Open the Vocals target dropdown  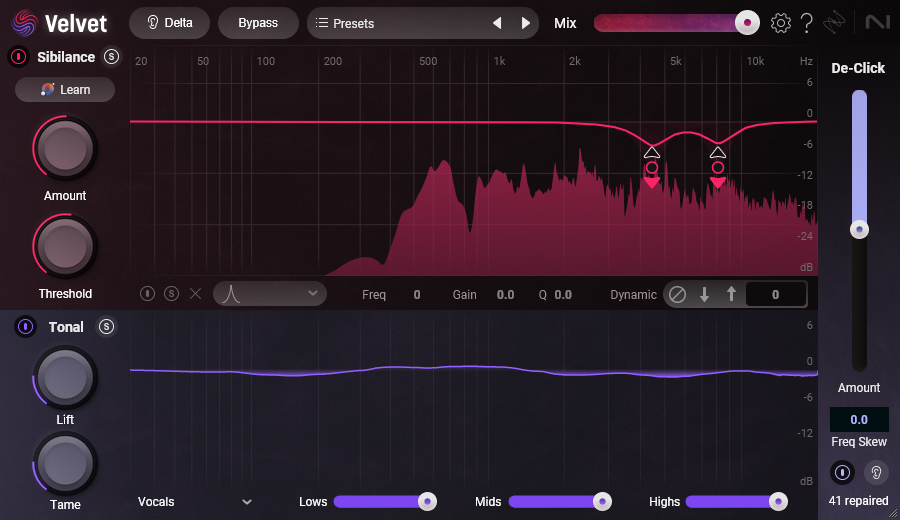(195, 502)
